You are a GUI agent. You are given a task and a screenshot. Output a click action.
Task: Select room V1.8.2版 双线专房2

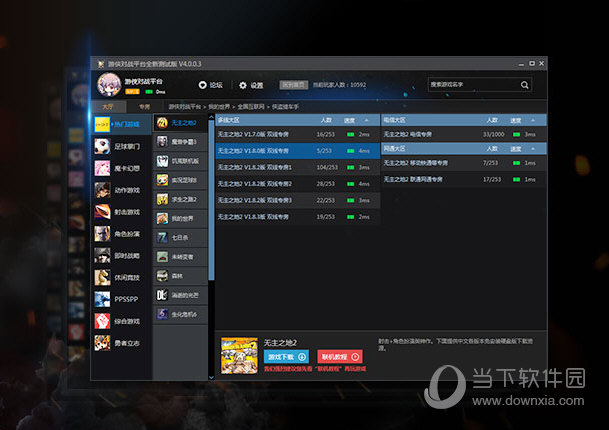point(298,184)
